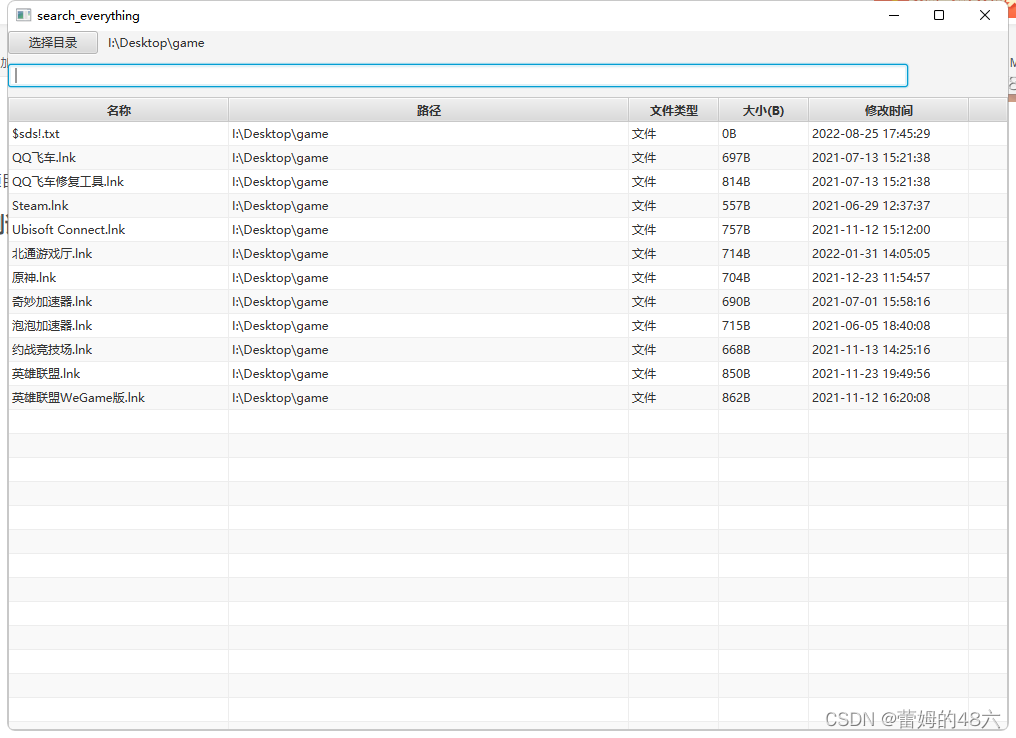Select the QQ飞车修复工具.lnk entry

(x=68, y=181)
